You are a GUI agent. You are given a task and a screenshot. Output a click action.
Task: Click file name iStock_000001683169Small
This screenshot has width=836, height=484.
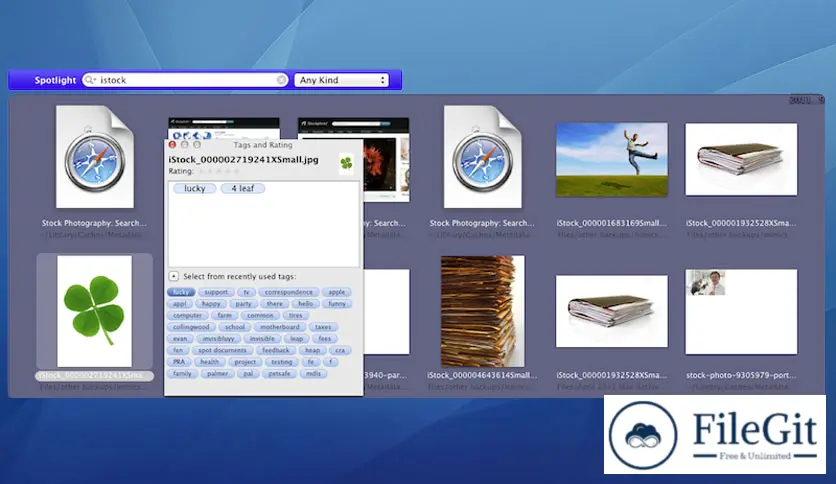(x=612, y=223)
